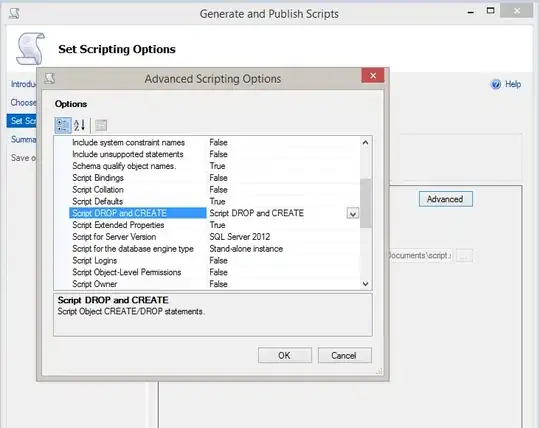Select the Include unsupported statements row

[x=214, y=154]
